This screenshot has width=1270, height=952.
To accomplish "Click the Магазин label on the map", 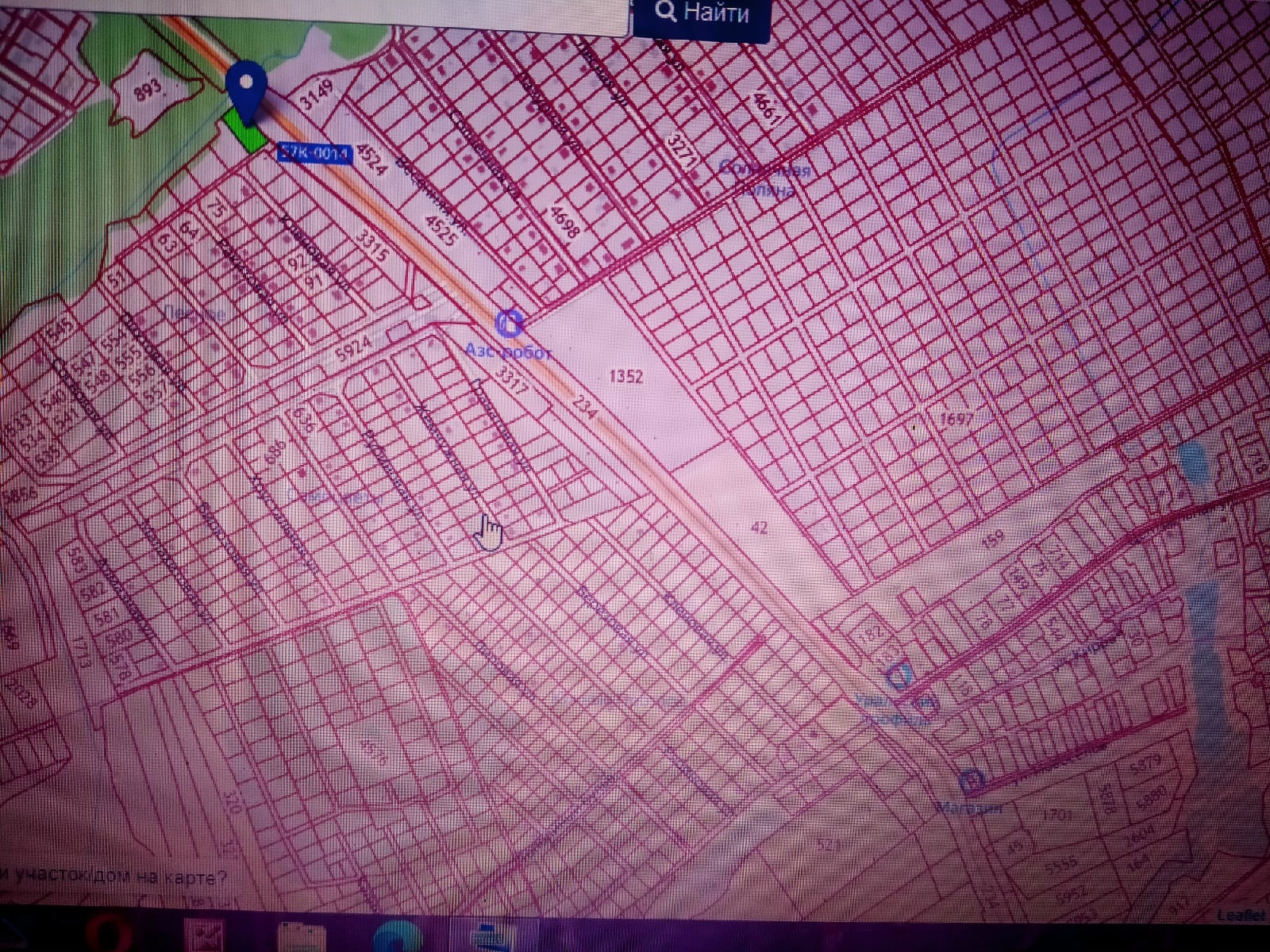I will pos(969,808).
